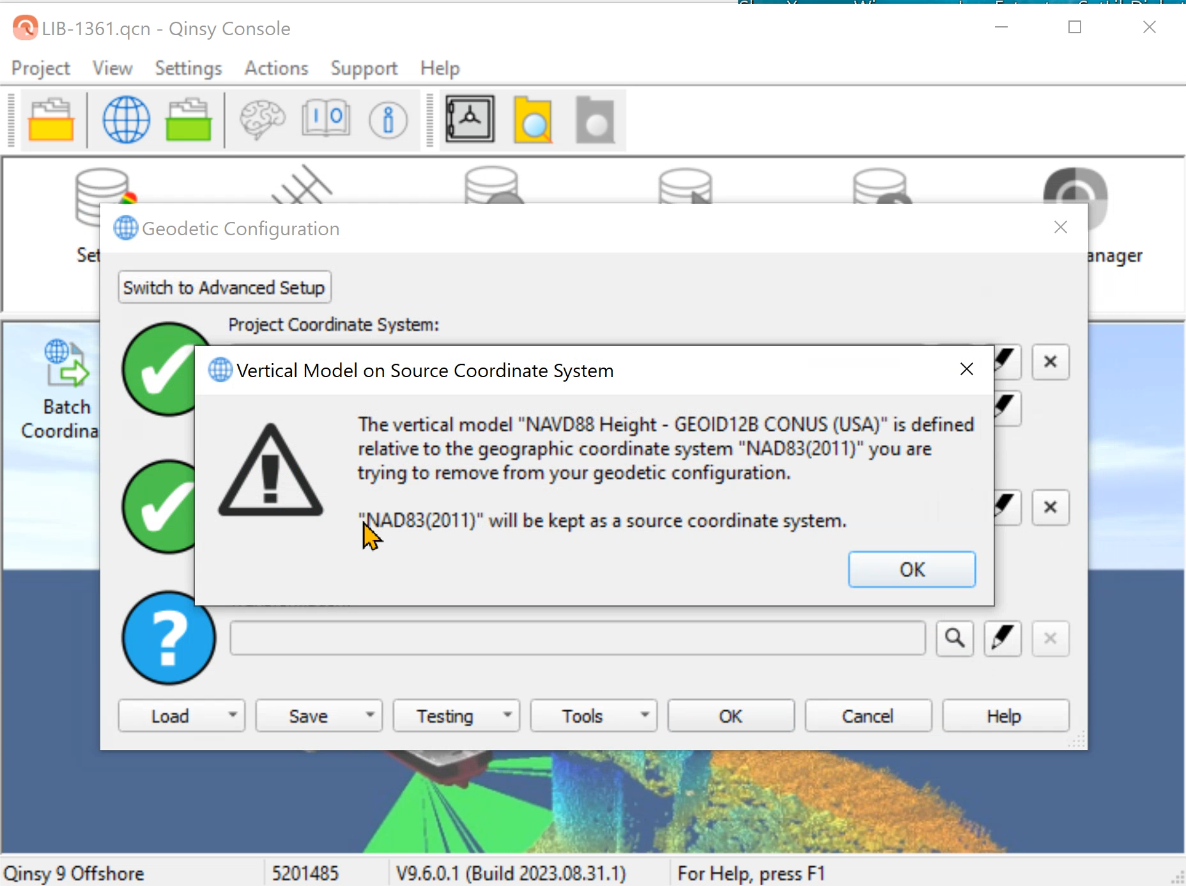Click the 'Qinsy 9 Offshore' status bar text

pyautogui.click(x=74, y=873)
